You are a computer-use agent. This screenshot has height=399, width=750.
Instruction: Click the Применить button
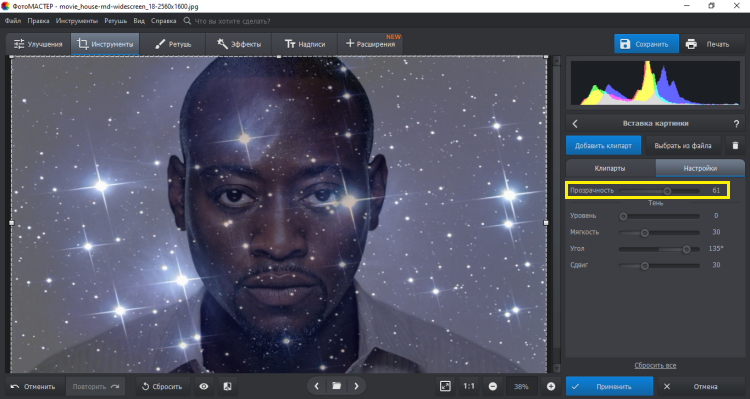(x=609, y=386)
